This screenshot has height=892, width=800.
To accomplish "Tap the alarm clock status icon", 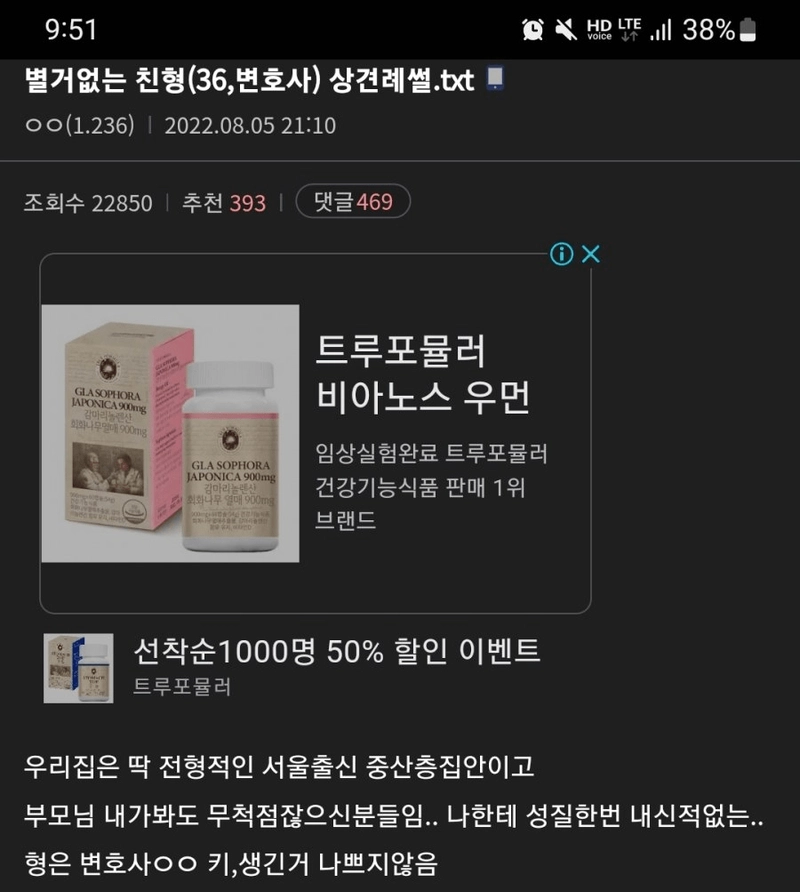I will pyautogui.click(x=533, y=30).
